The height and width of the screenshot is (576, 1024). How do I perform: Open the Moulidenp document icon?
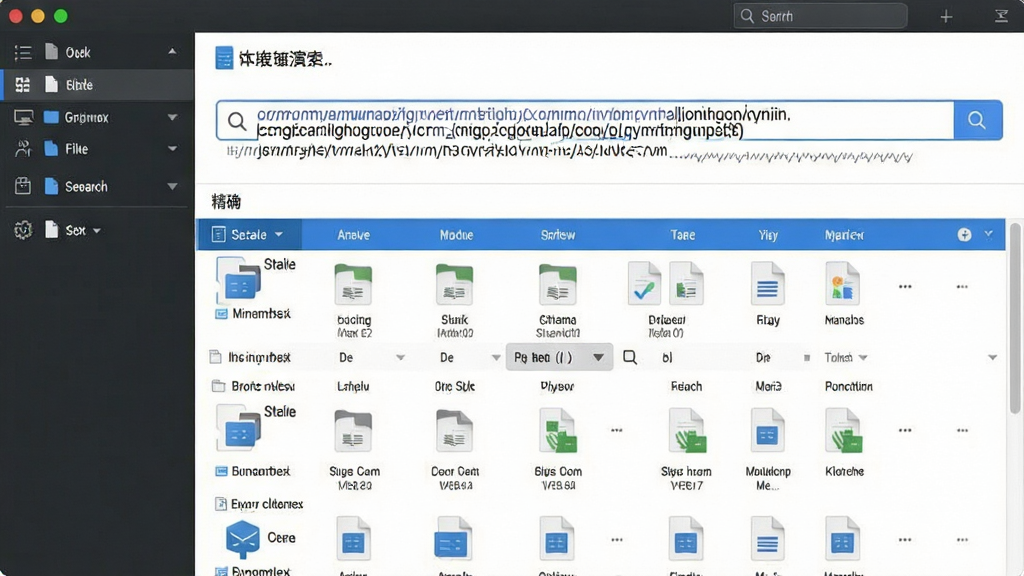click(x=767, y=430)
